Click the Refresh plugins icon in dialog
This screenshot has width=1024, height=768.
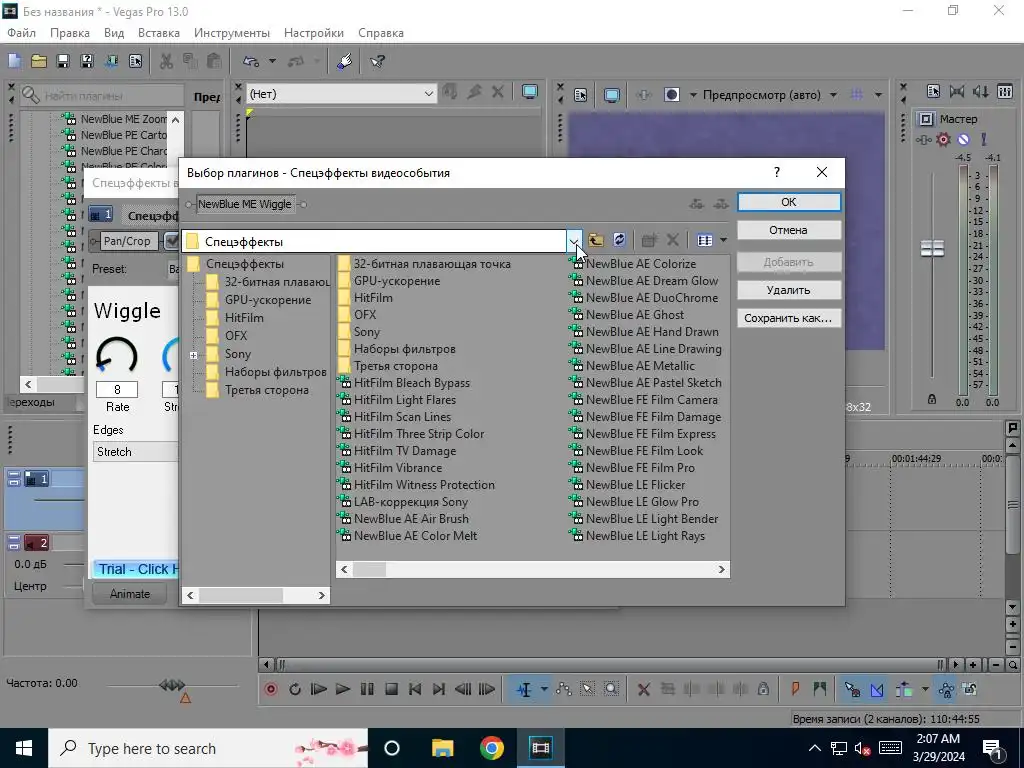[620, 240]
